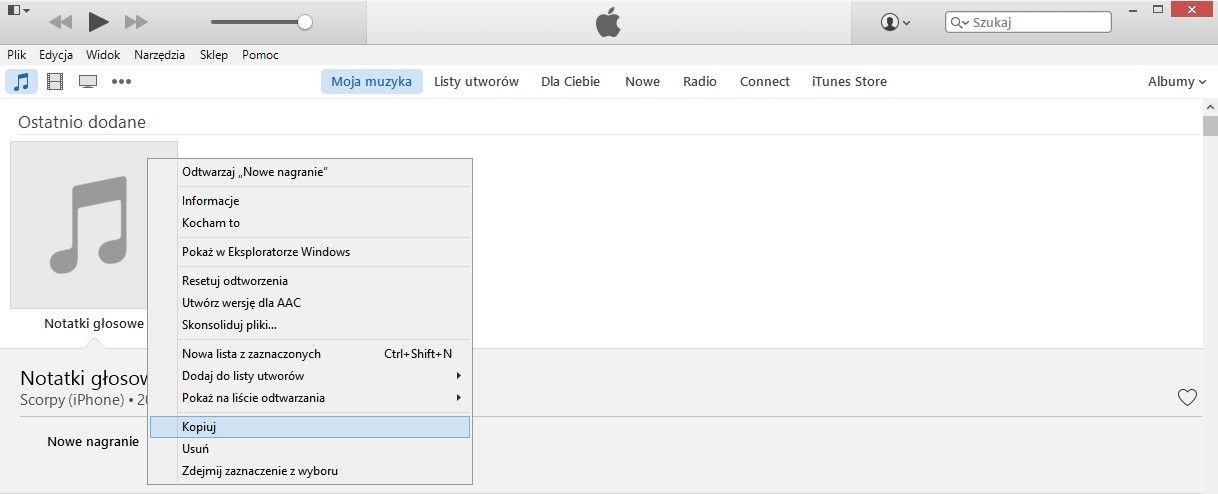1218x494 pixels.
Task: Expand the Albumy view dropdown
Action: [1177, 82]
